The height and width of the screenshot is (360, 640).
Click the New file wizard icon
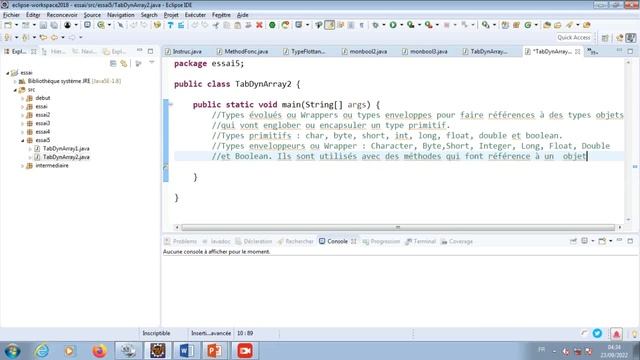tap(8, 25)
